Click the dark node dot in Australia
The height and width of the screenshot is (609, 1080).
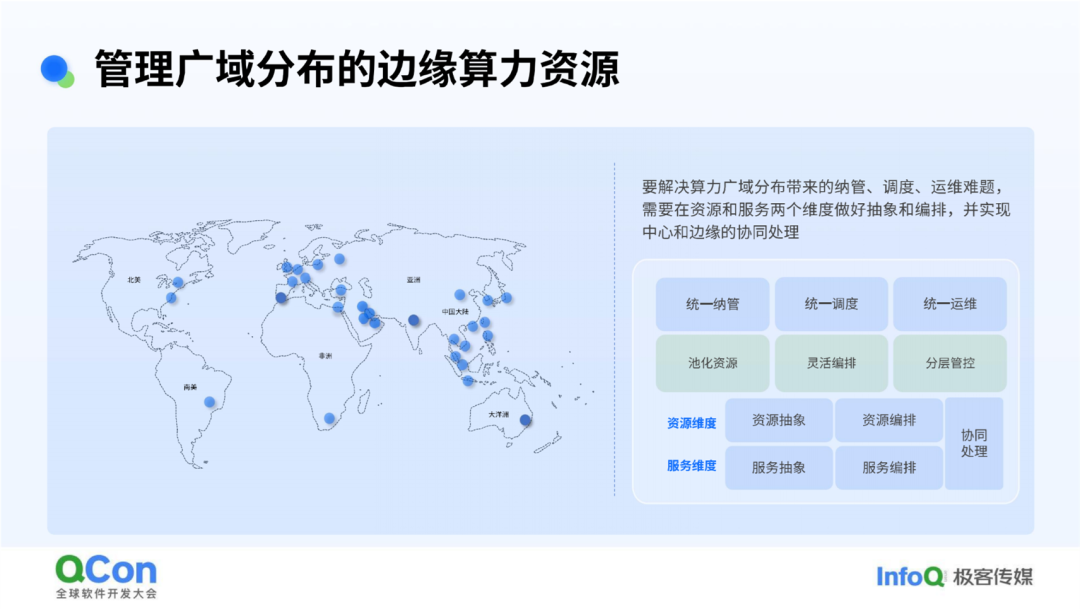click(x=525, y=420)
